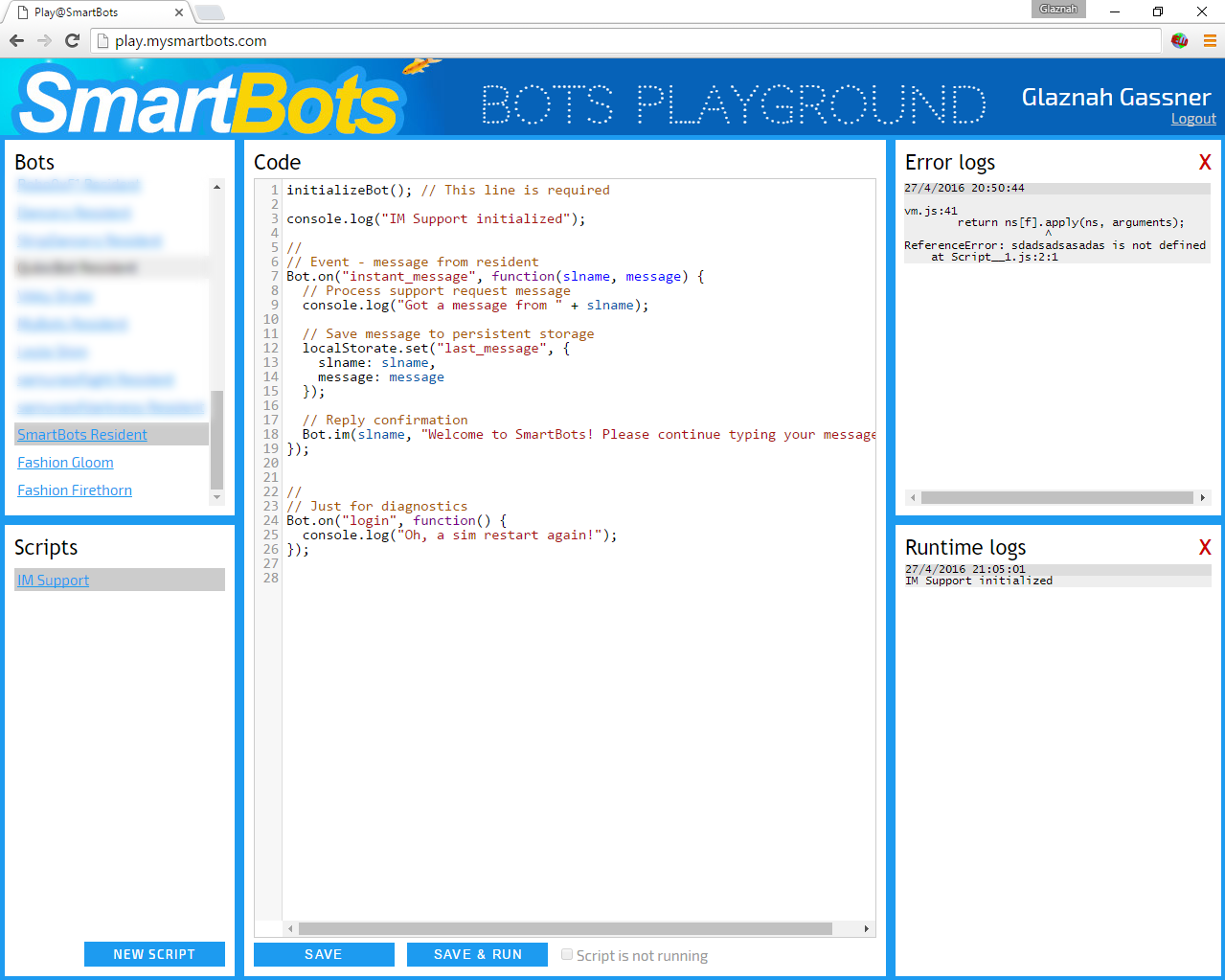Click the SAVE button

(x=324, y=954)
